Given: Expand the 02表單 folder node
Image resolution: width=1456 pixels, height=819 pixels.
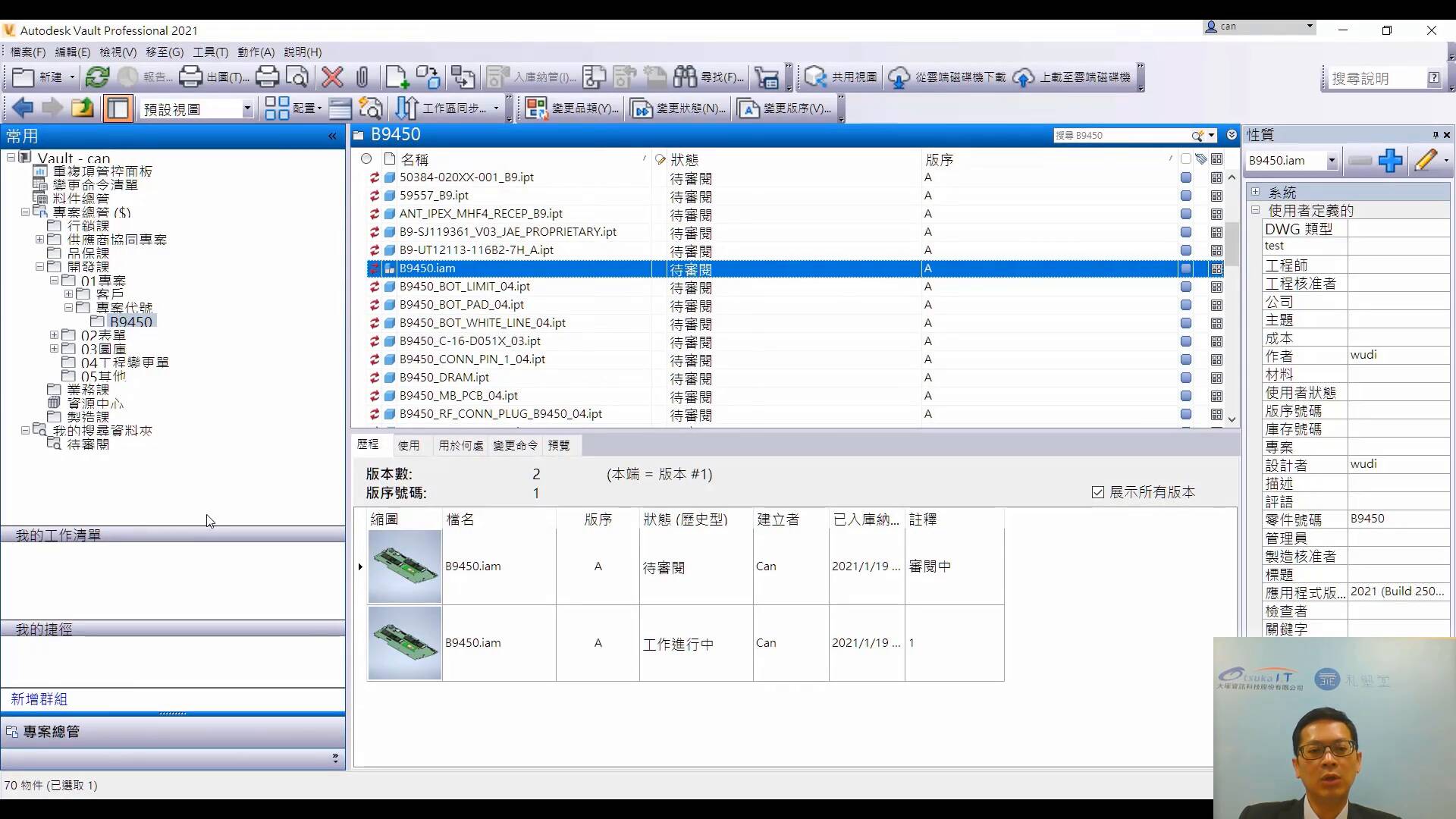Looking at the screenshot, I should click(54, 335).
